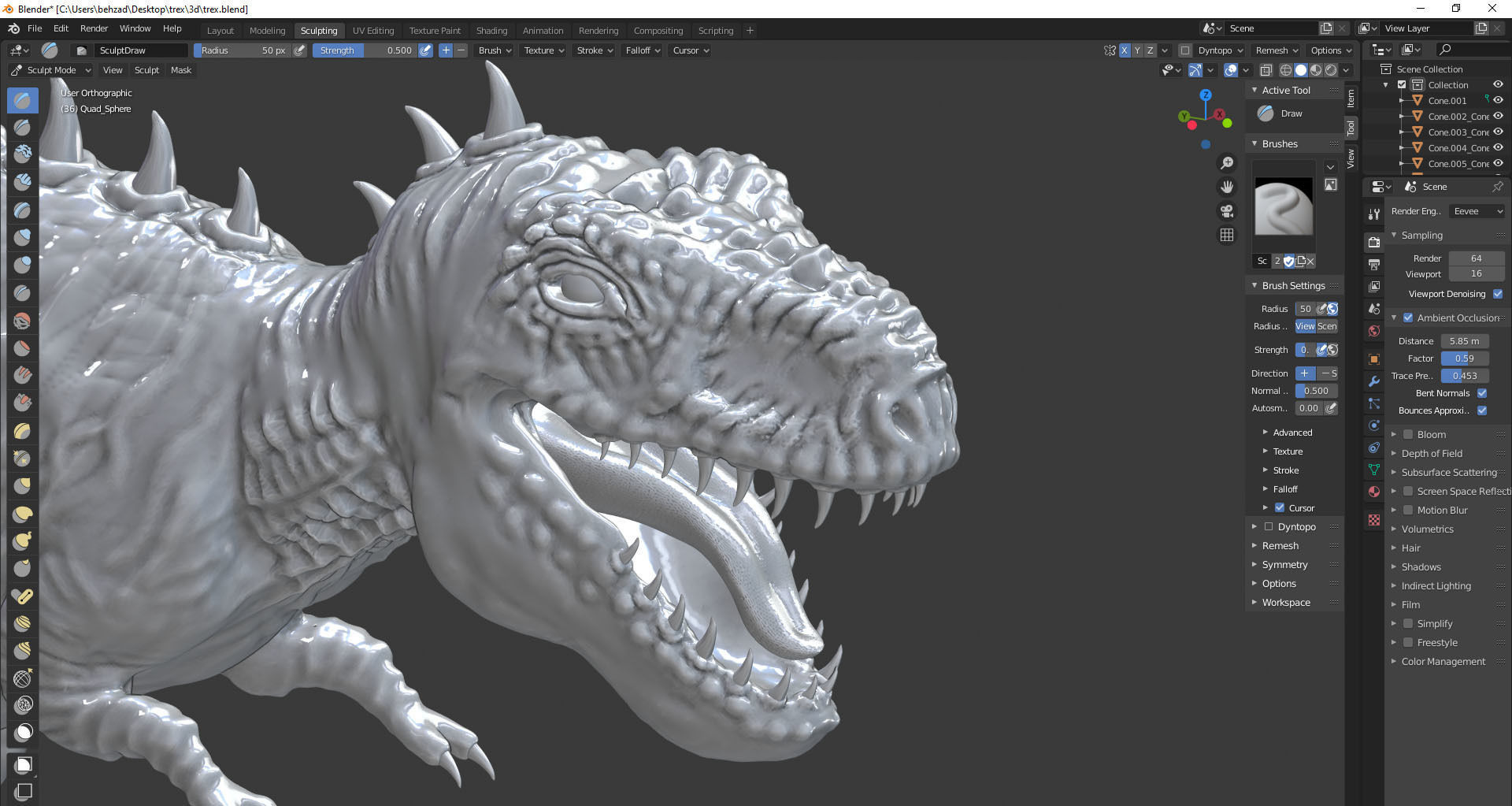
Task: Open the World properties globe icon
Action: [x=1374, y=331]
